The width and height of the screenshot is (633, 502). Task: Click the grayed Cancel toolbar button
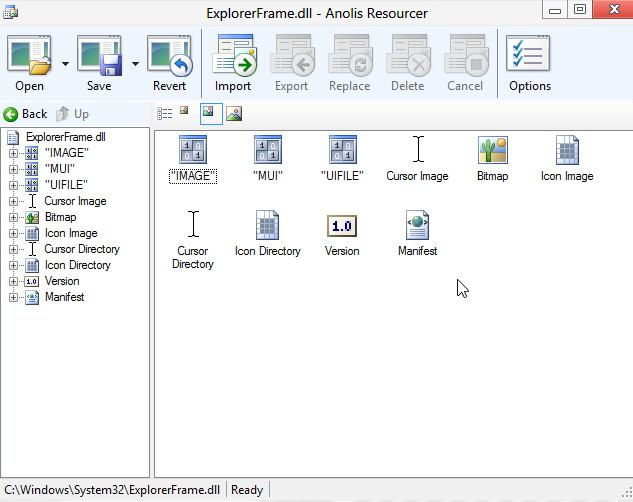465,64
